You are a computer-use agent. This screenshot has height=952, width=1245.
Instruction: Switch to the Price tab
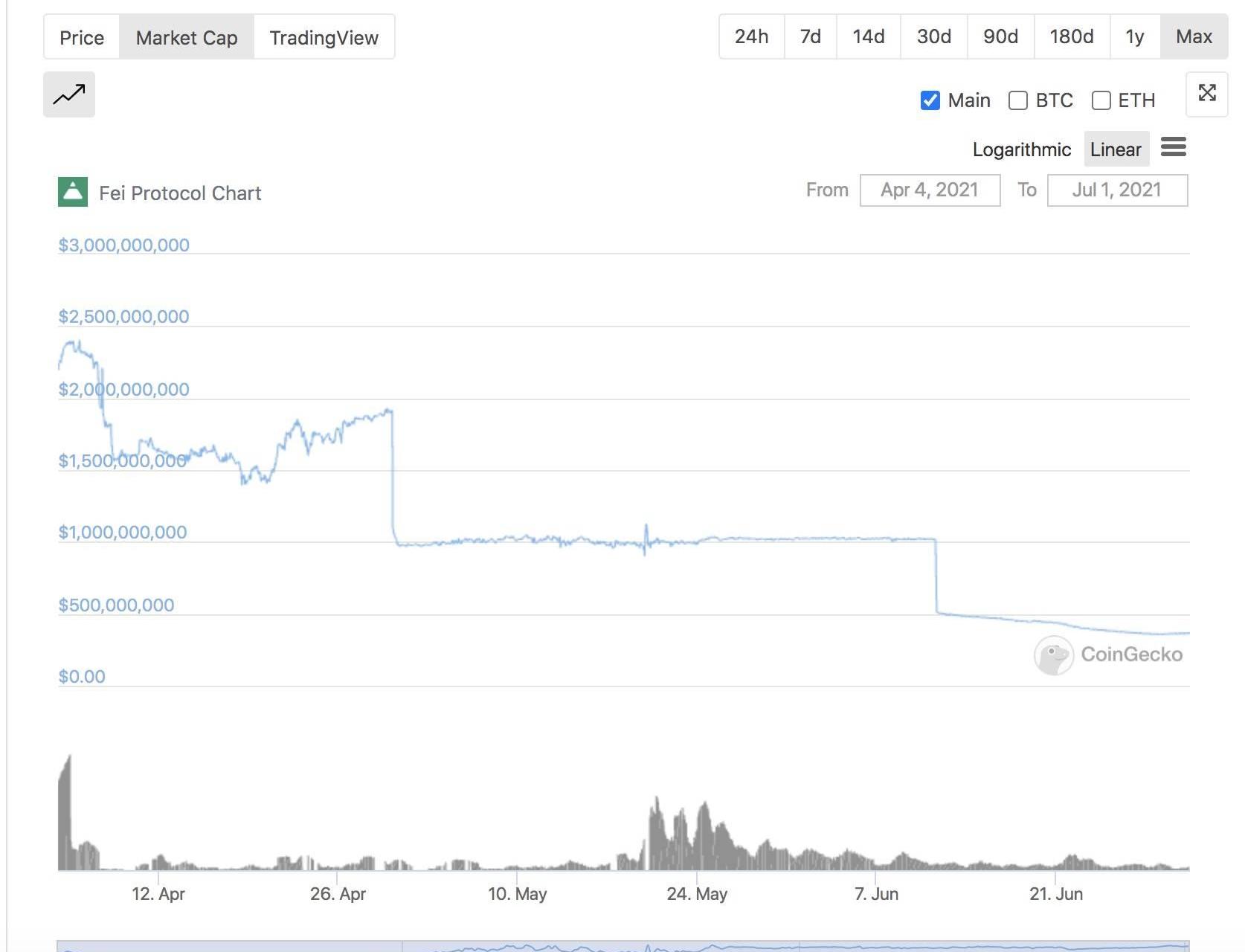pyautogui.click(x=82, y=37)
